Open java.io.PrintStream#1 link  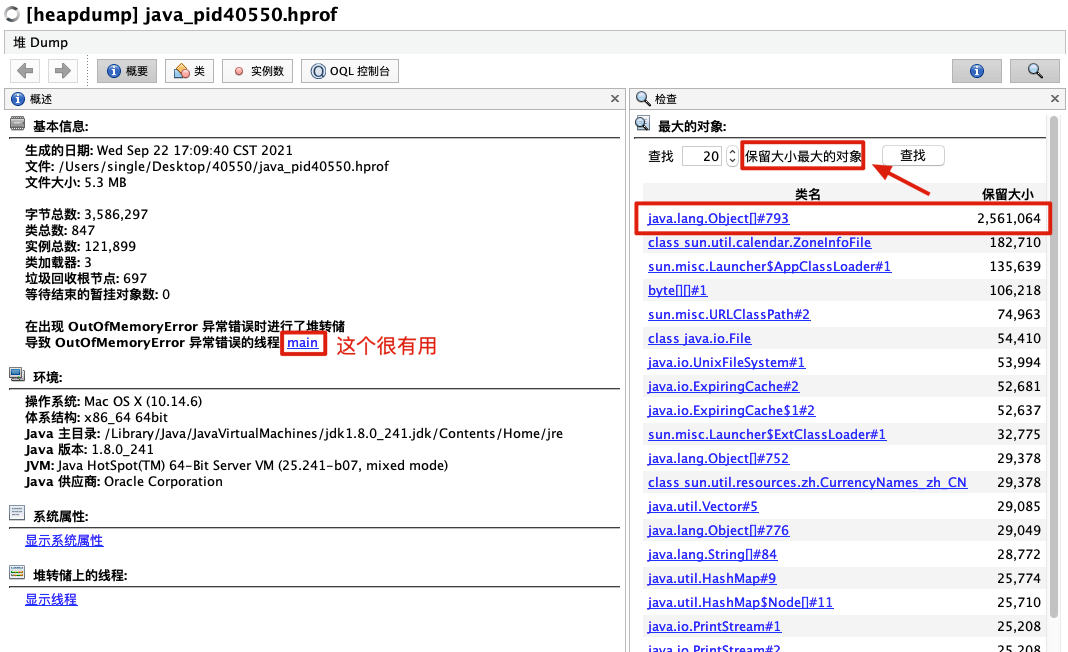pos(714,627)
